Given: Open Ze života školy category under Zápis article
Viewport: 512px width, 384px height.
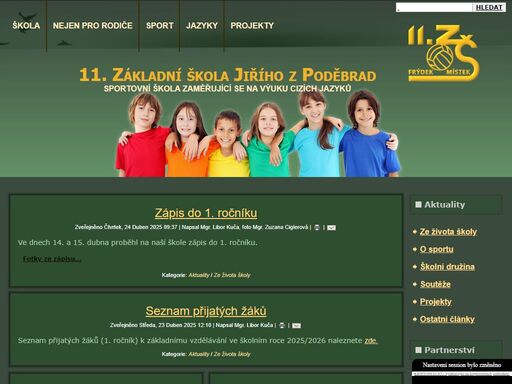Looking at the screenshot, I should pyautogui.click(x=232, y=275).
